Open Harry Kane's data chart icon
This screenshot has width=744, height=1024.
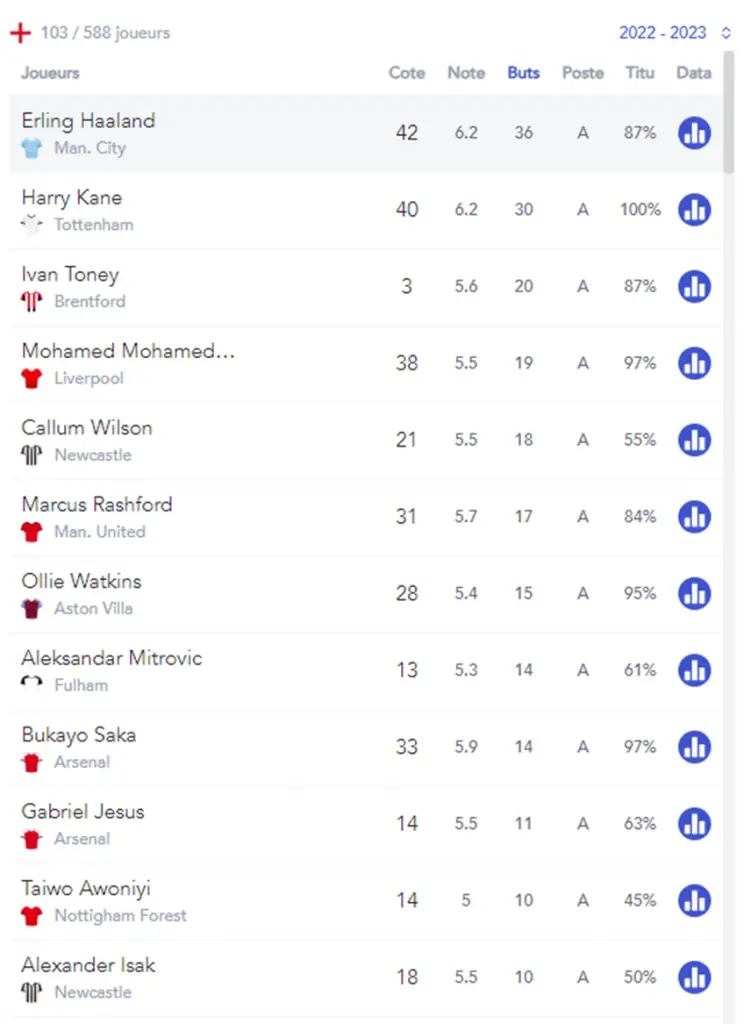[x=694, y=210]
